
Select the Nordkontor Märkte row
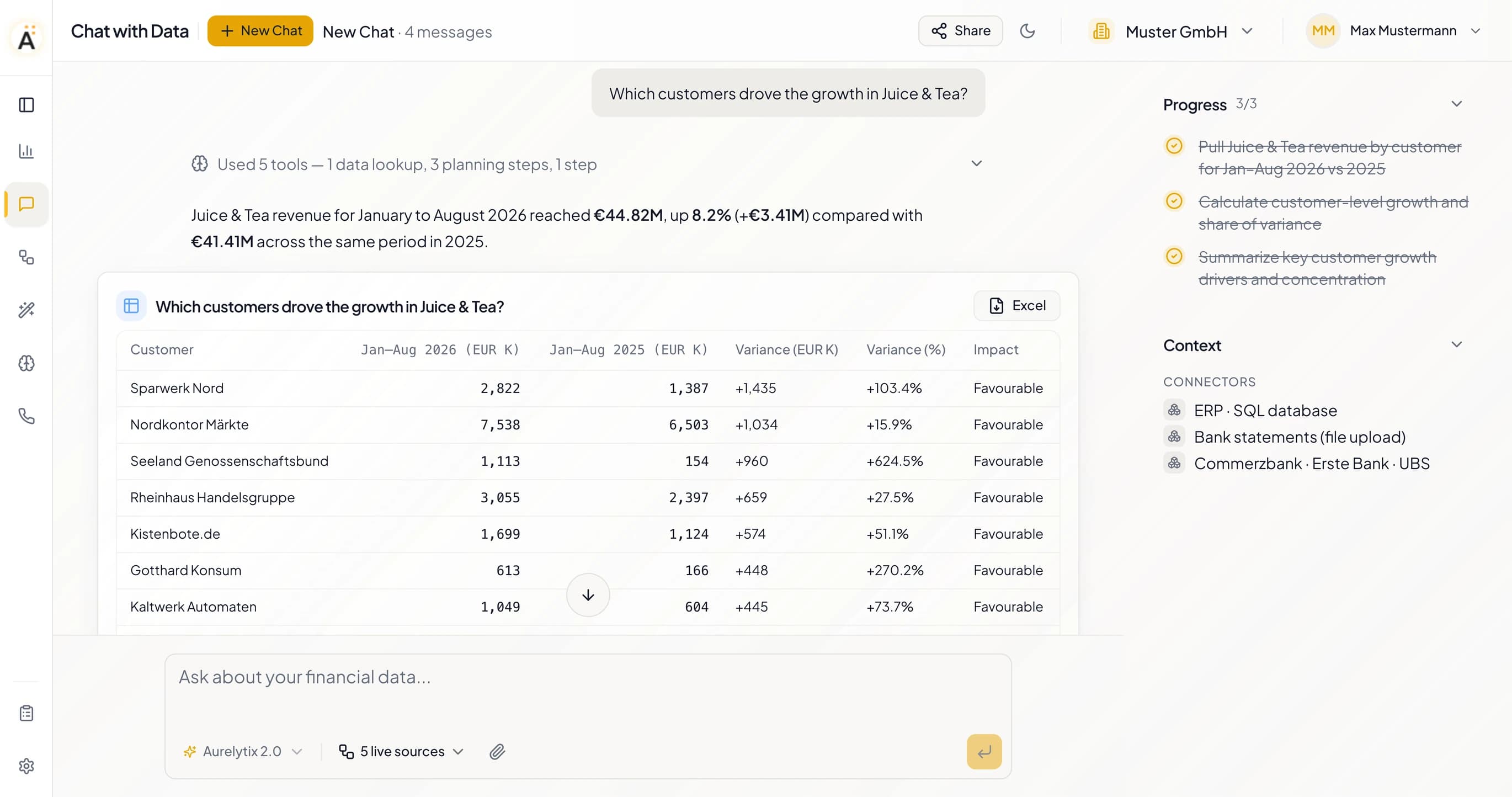tap(588, 424)
